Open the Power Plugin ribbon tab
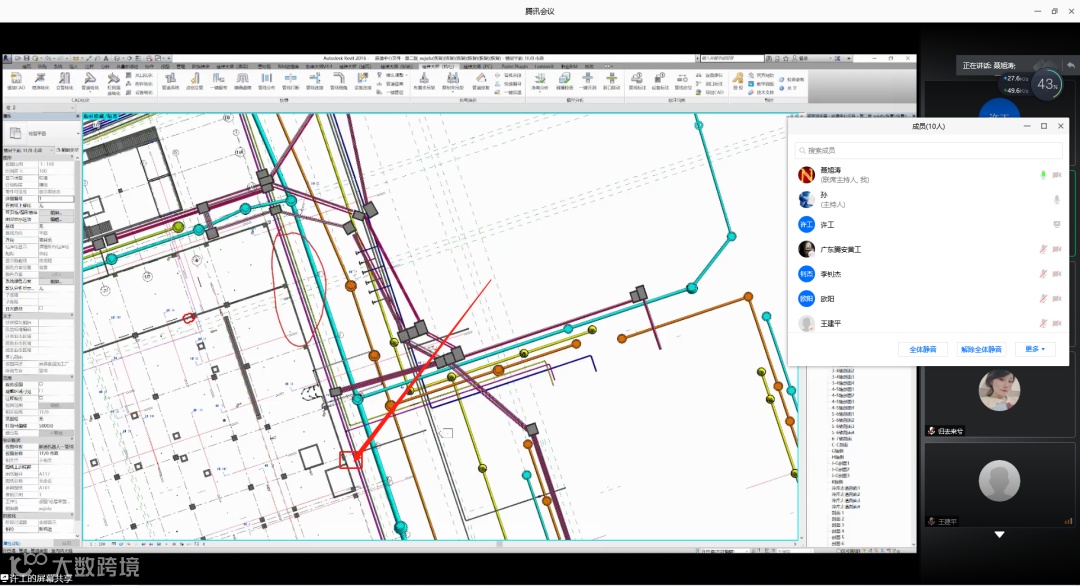Screen dimensions: 1080x586 [515, 67]
